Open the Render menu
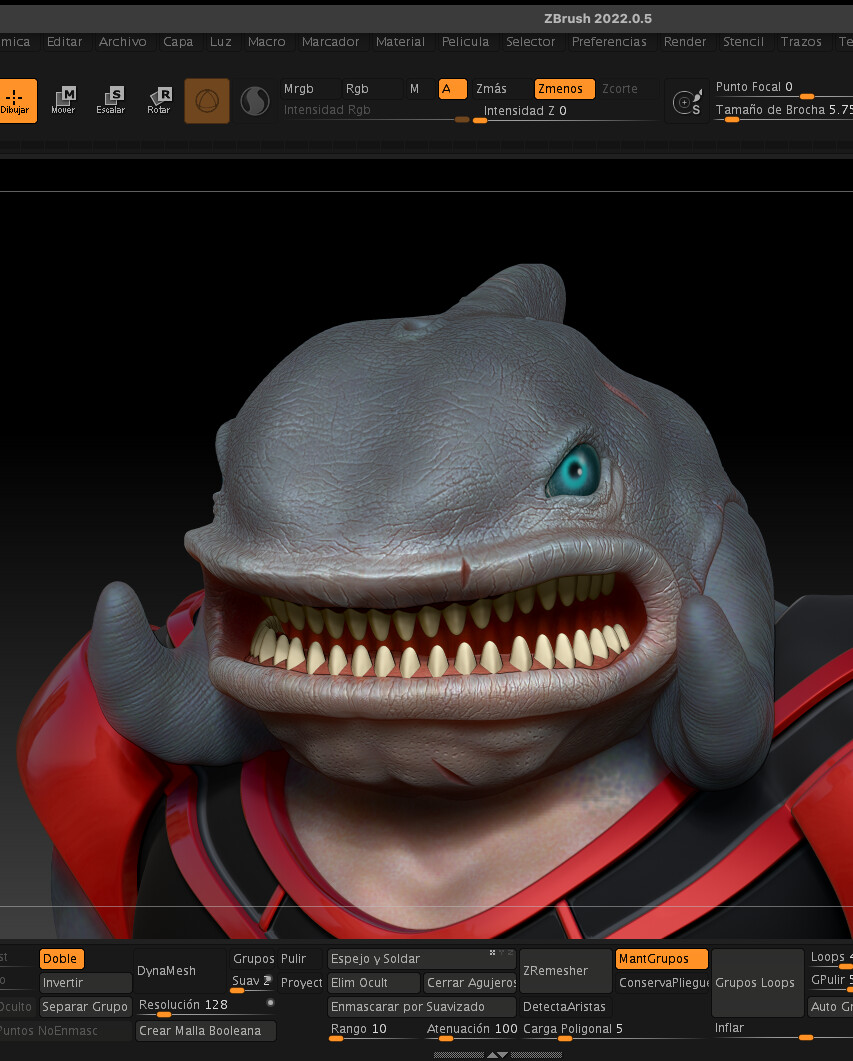The image size is (853, 1061). pos(685,42)
